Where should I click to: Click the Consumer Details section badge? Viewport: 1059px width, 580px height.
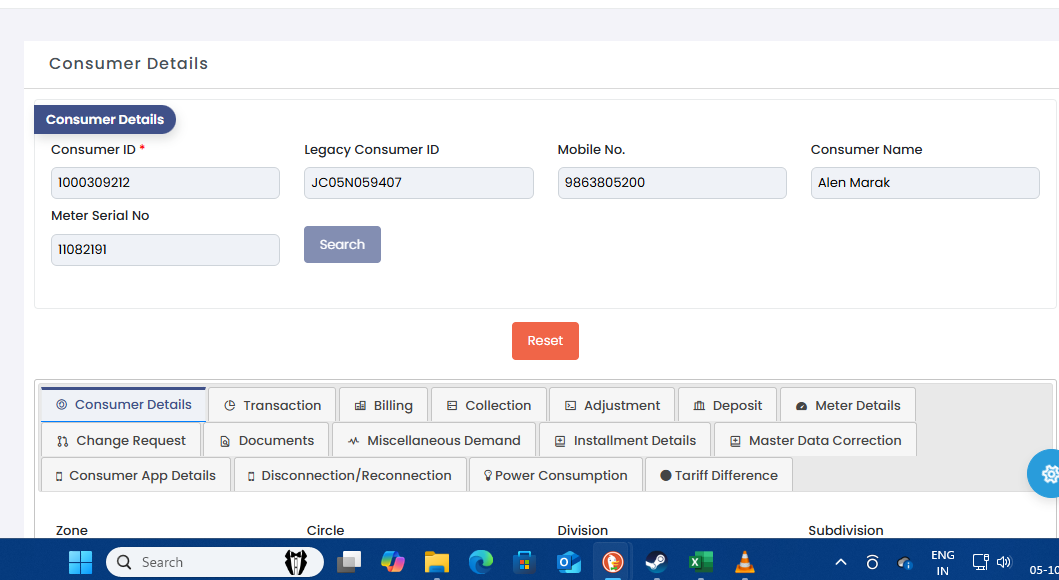105,120
